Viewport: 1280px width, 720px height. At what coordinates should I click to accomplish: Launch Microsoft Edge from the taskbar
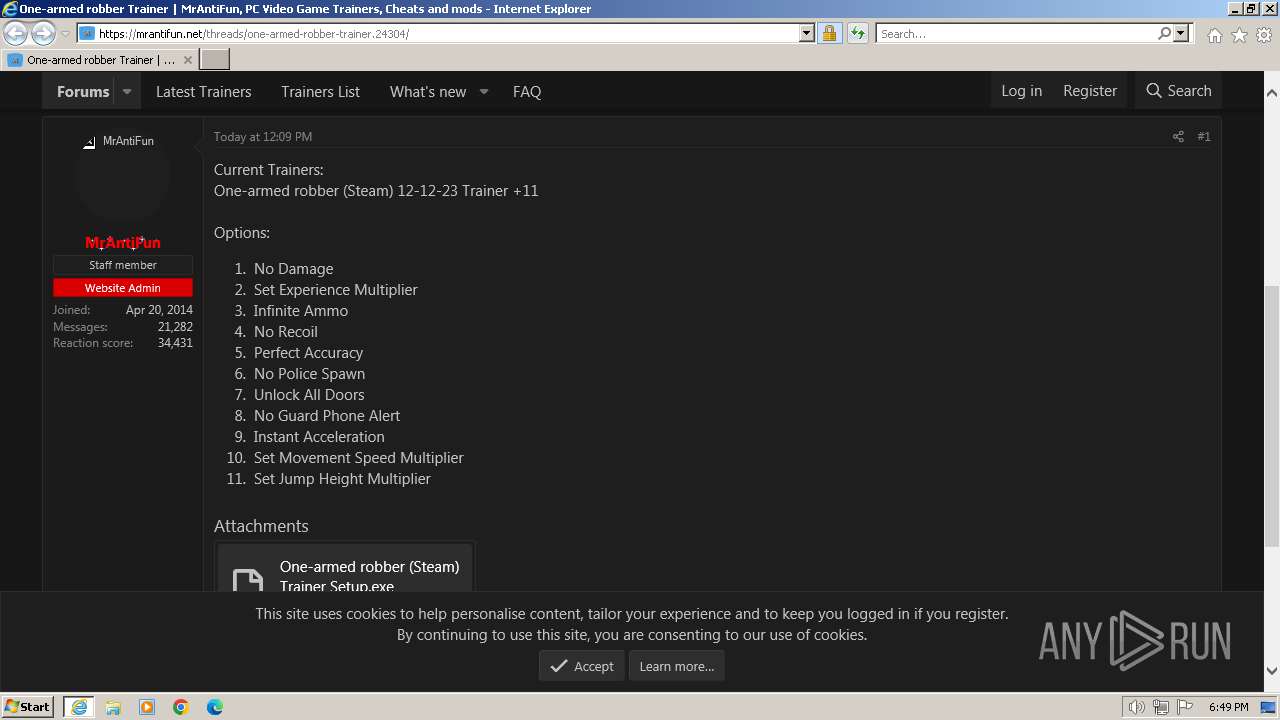[215, 707]
